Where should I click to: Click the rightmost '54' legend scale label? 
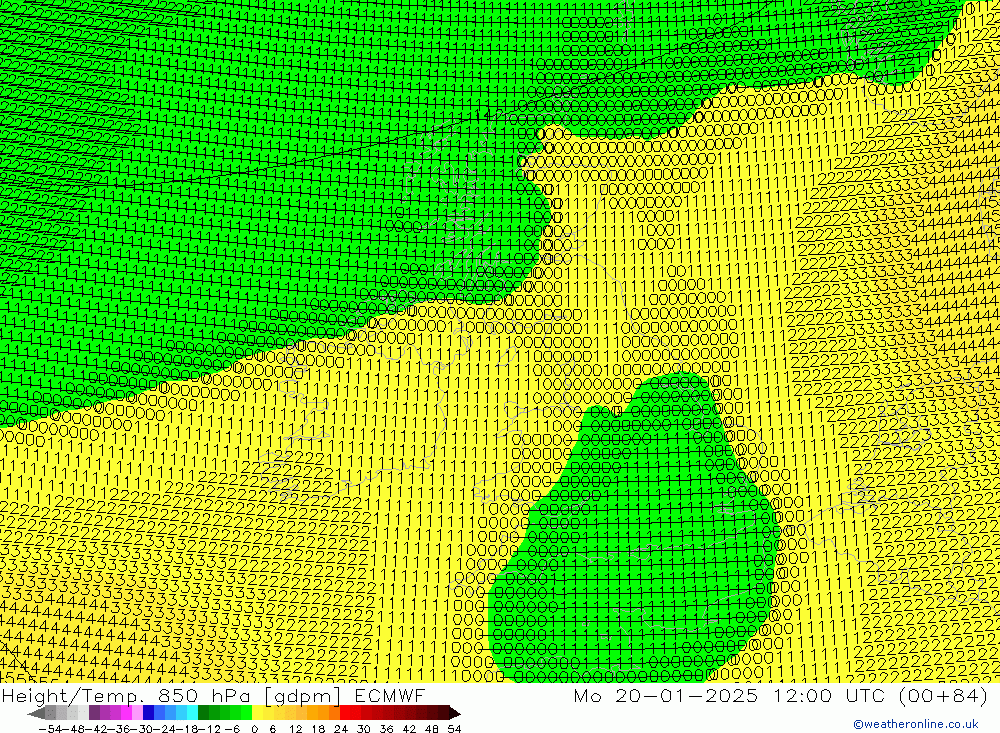click(x=454, y=729)
